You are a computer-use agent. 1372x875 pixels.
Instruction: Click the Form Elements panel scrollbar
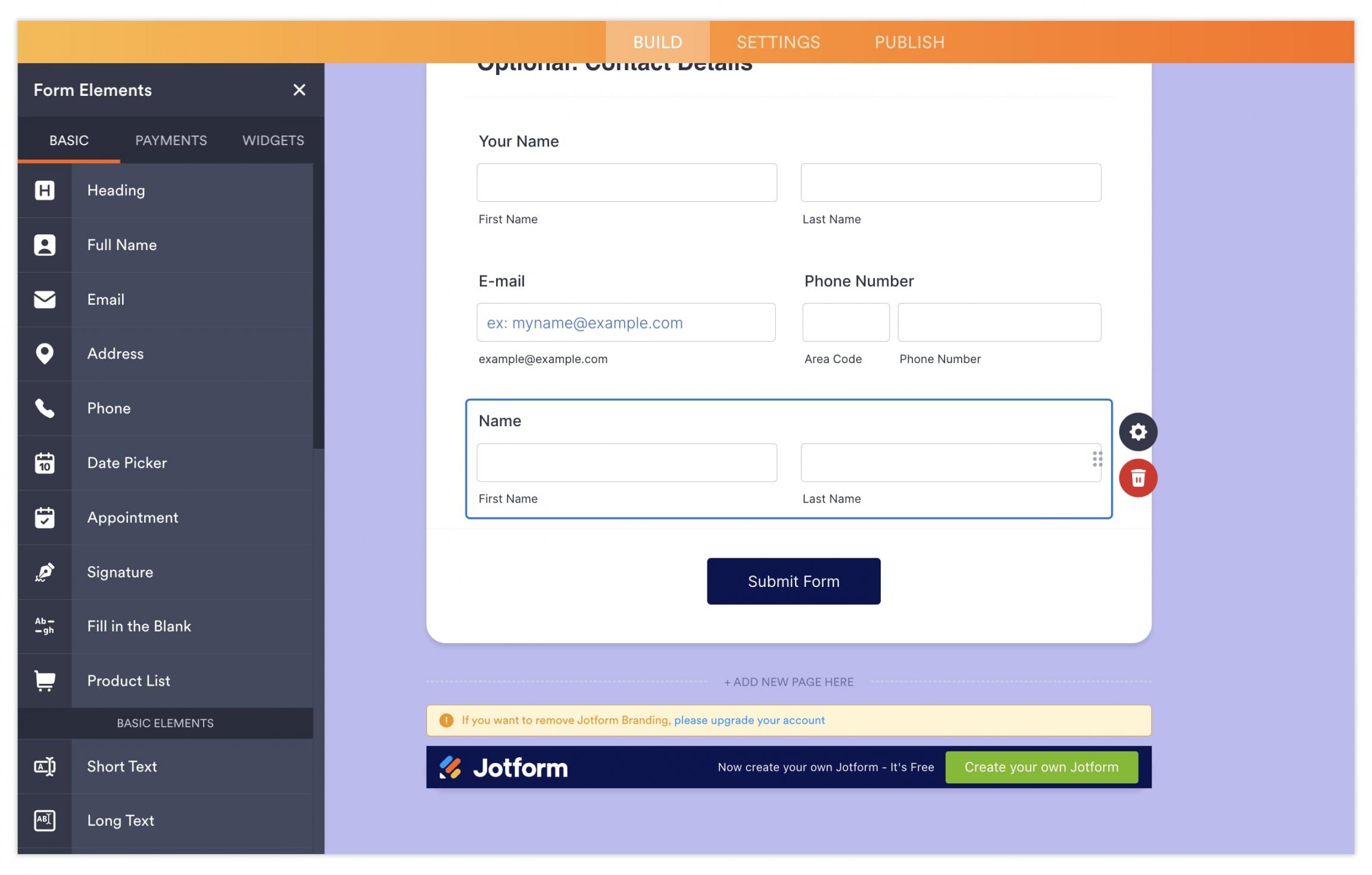pos(319,306)
